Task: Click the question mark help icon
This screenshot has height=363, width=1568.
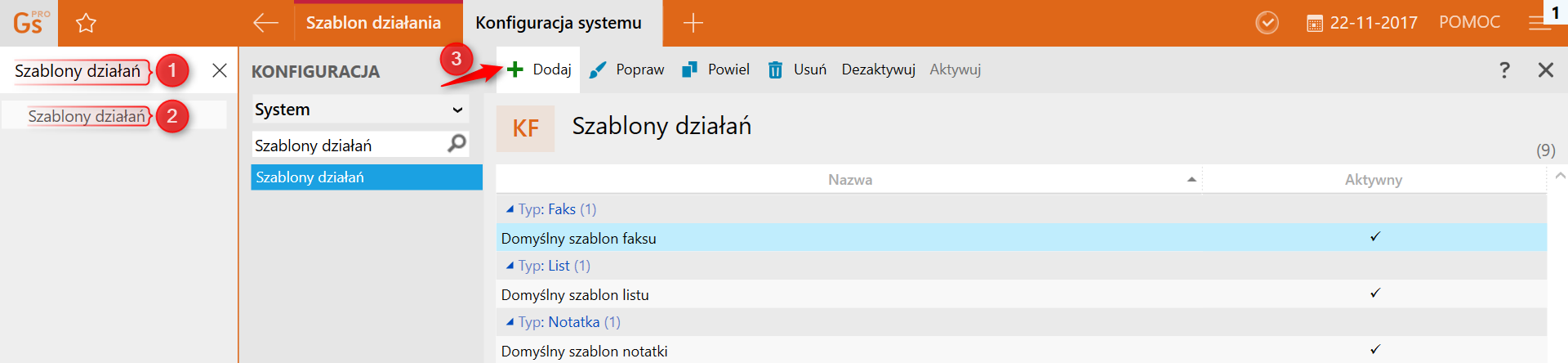Action: [1504, 70]
